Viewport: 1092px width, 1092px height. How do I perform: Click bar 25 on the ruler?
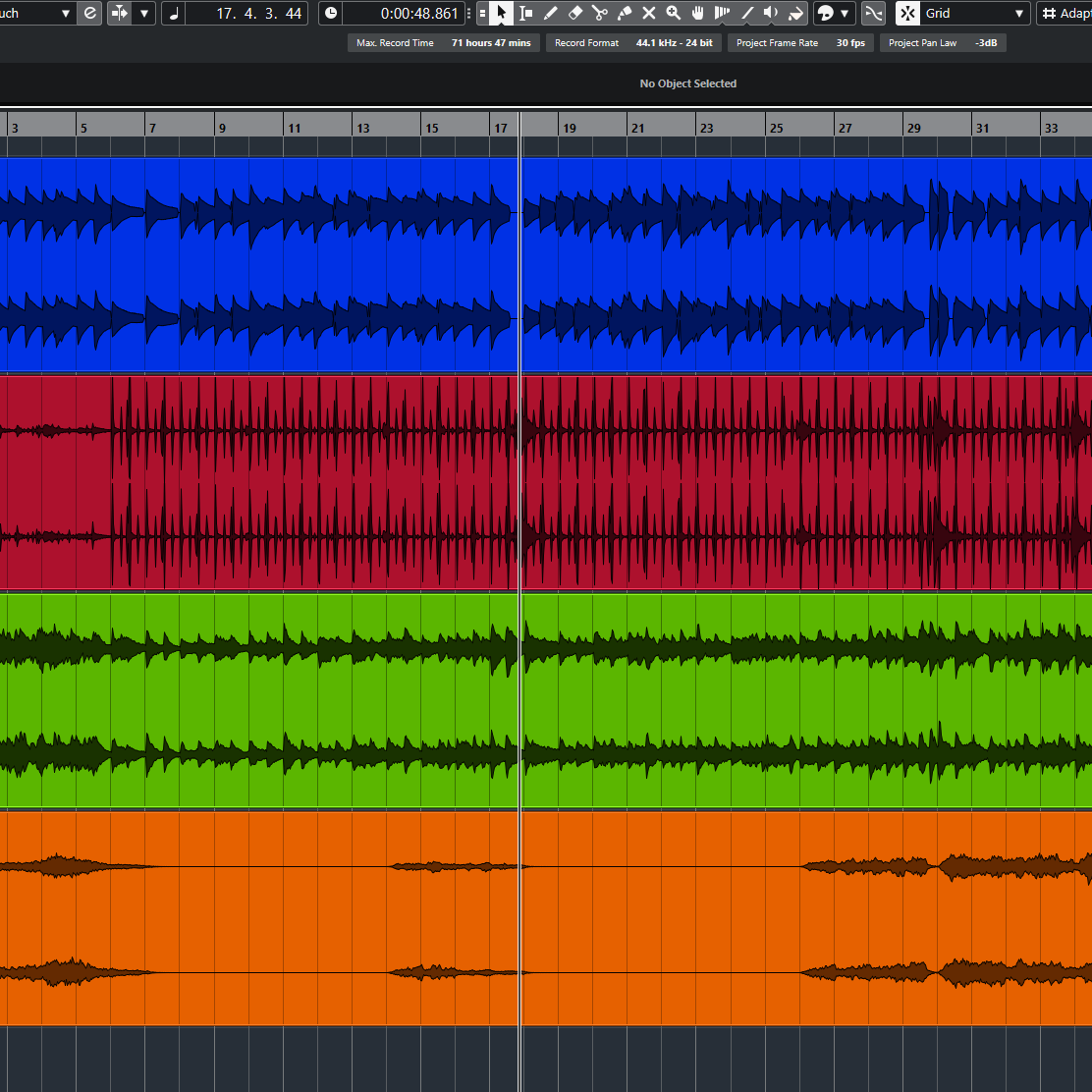(776, 128)
